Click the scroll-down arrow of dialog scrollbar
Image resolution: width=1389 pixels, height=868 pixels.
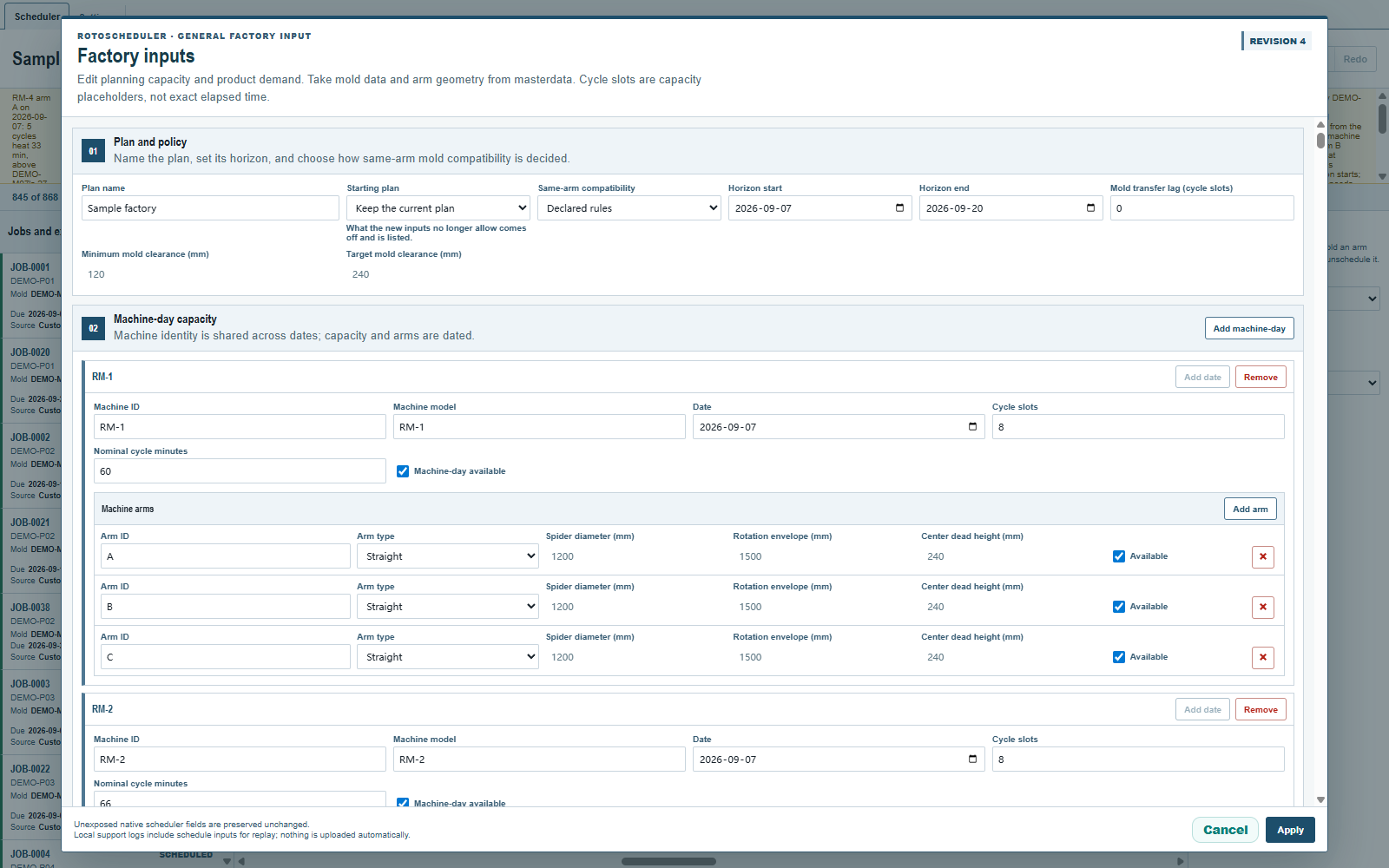click(1320, 800)
